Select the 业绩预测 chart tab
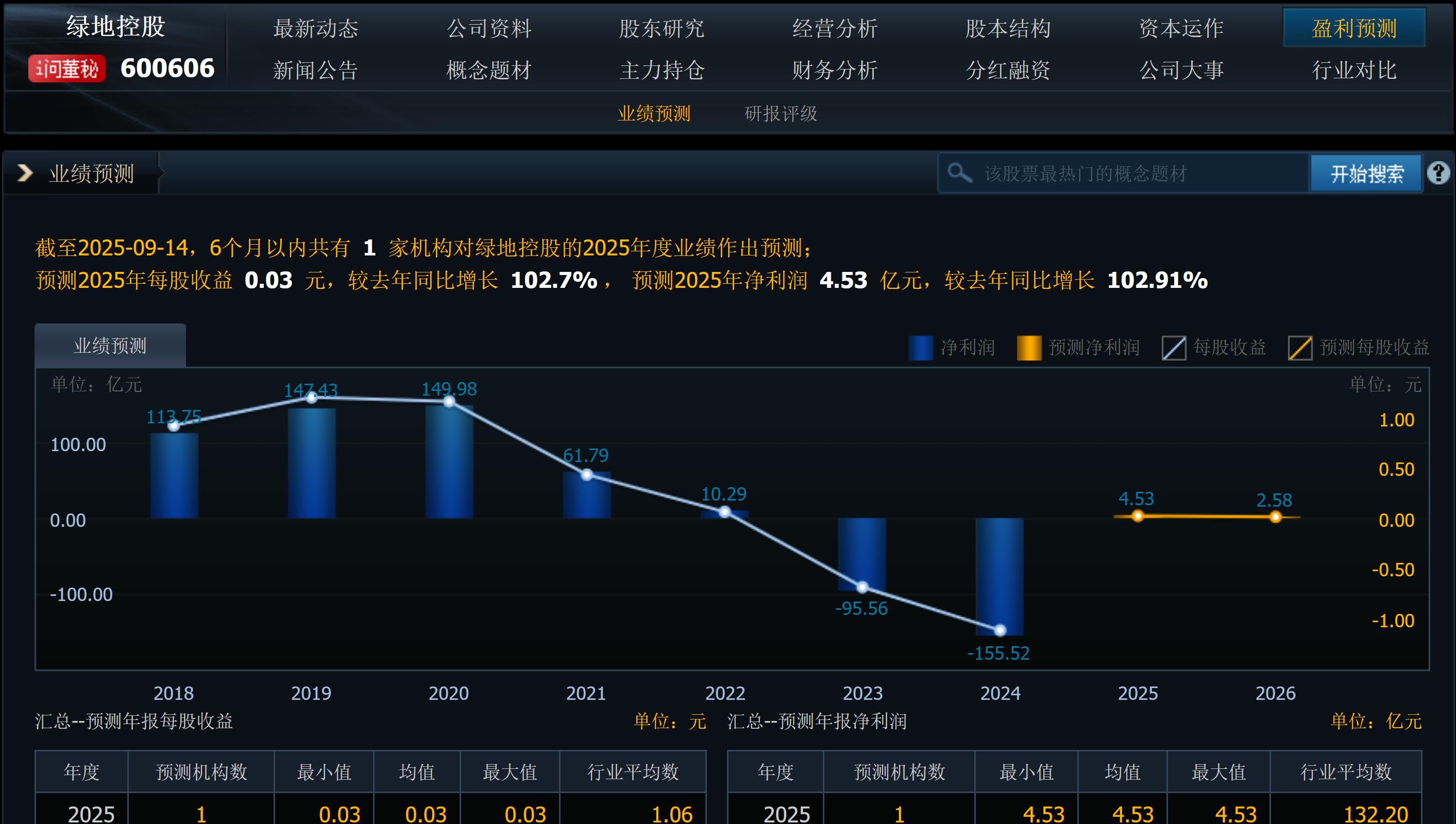Screen dimensions: 1456x824 110,345
